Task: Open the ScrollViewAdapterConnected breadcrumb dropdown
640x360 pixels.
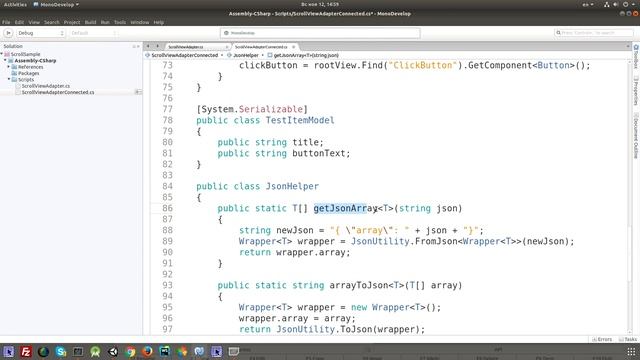Action: (184, 55)
